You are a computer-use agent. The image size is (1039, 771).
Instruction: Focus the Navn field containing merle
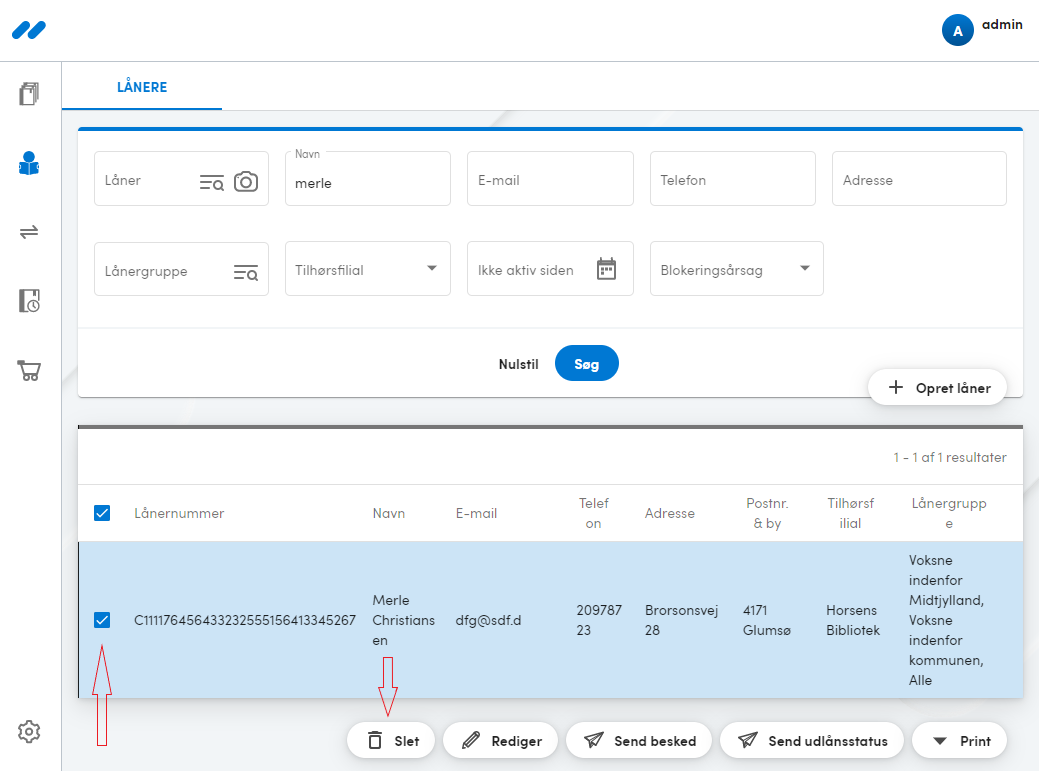368,179
